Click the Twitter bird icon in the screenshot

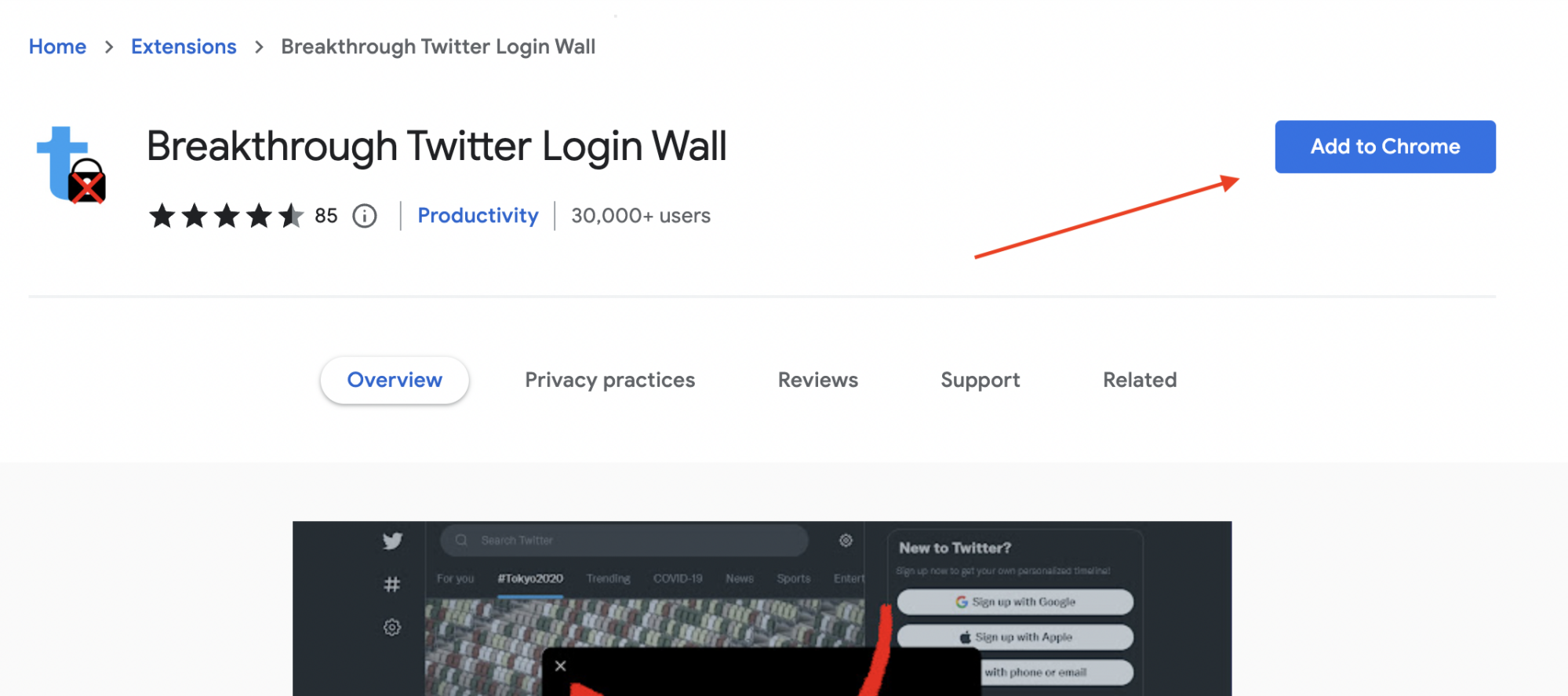pyautogui.click(x=391, y=541)
